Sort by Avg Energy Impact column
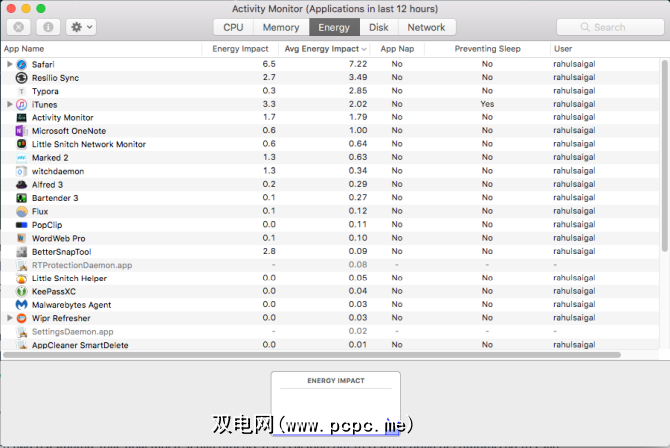The image size is (670, 448). [325, 49]
